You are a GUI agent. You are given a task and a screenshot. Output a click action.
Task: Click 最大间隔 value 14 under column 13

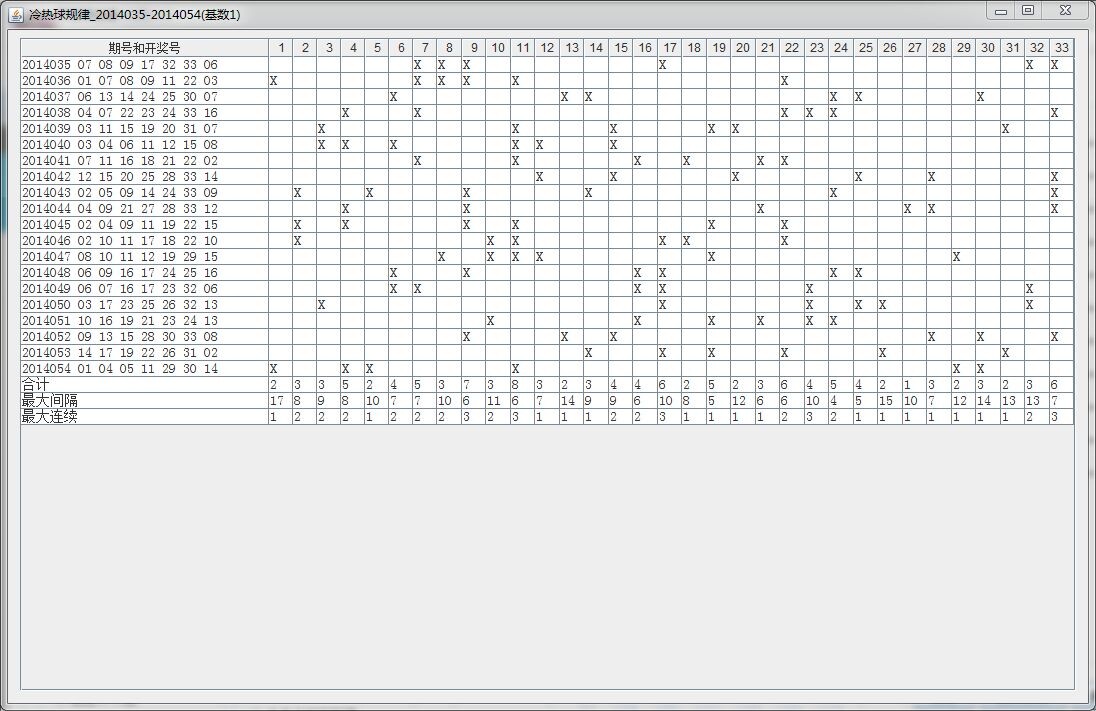point(568,401)
